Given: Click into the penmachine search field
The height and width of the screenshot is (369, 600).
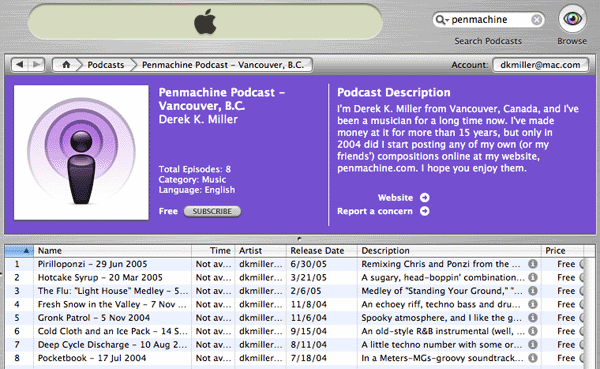Looking at the screenshot, I should 490,20.
